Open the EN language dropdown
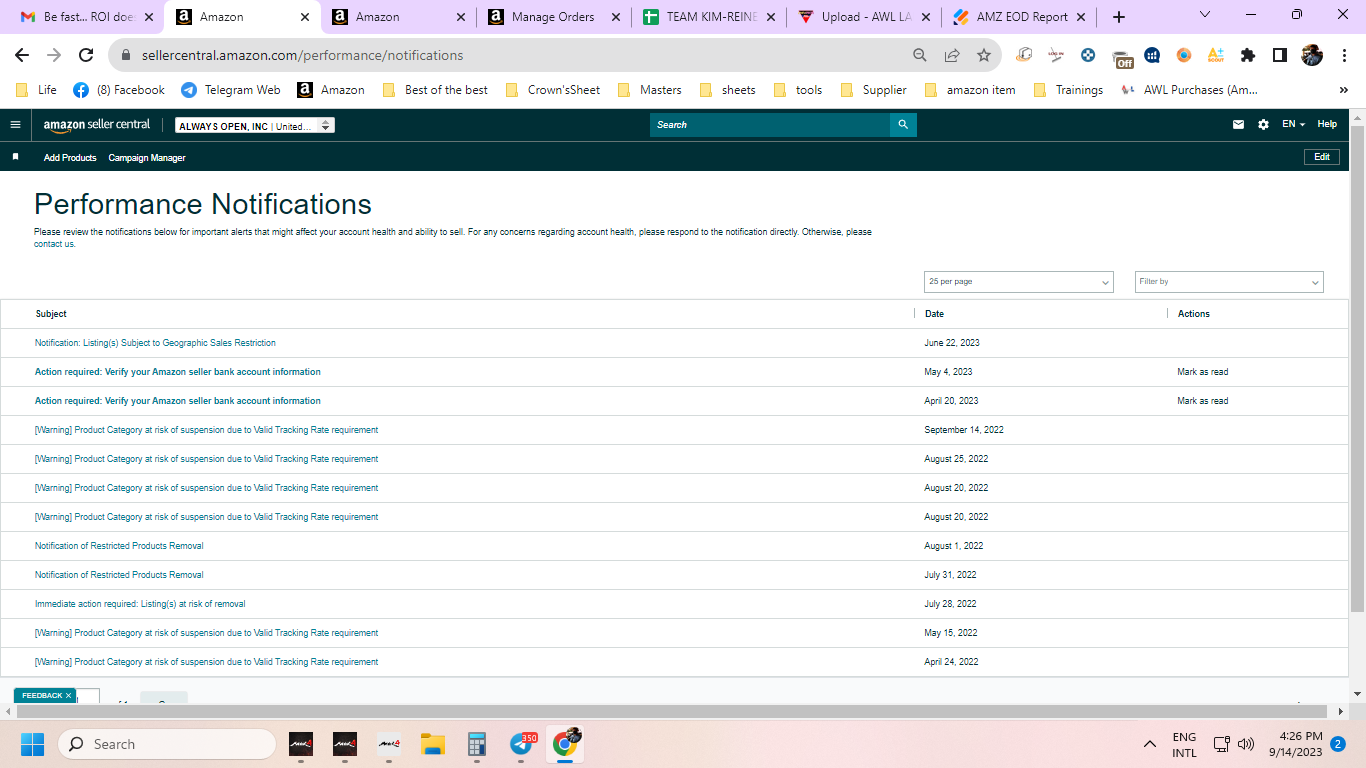 tap(1294, 125)
